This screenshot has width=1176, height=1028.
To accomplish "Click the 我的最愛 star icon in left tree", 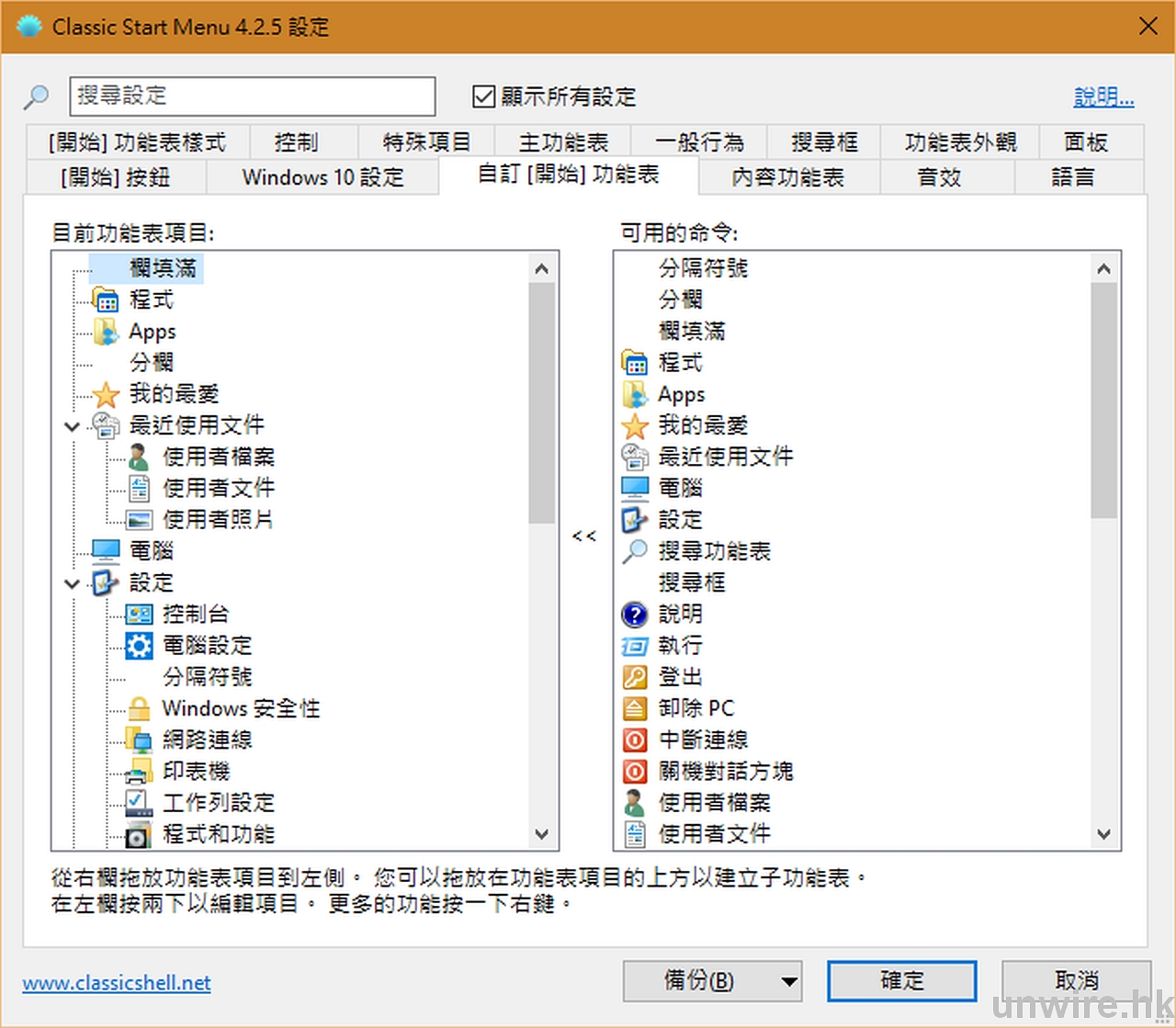I will 107,395.
